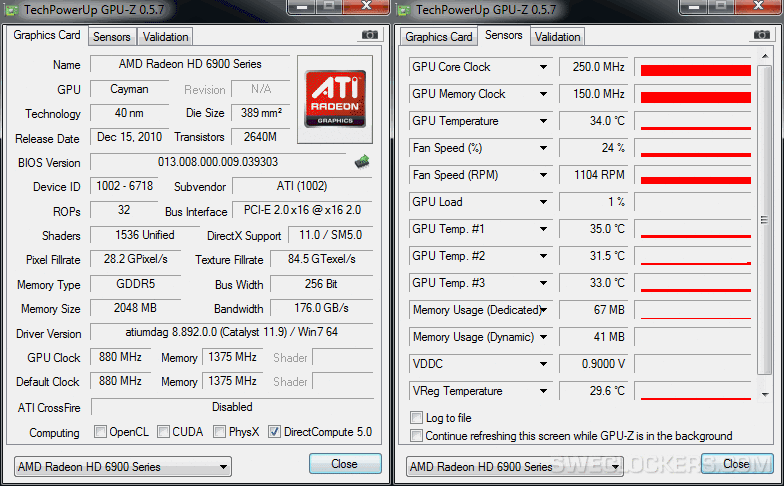Click the sensors scrollbar up arrow

pyautogui.click(x=764, y=56)
